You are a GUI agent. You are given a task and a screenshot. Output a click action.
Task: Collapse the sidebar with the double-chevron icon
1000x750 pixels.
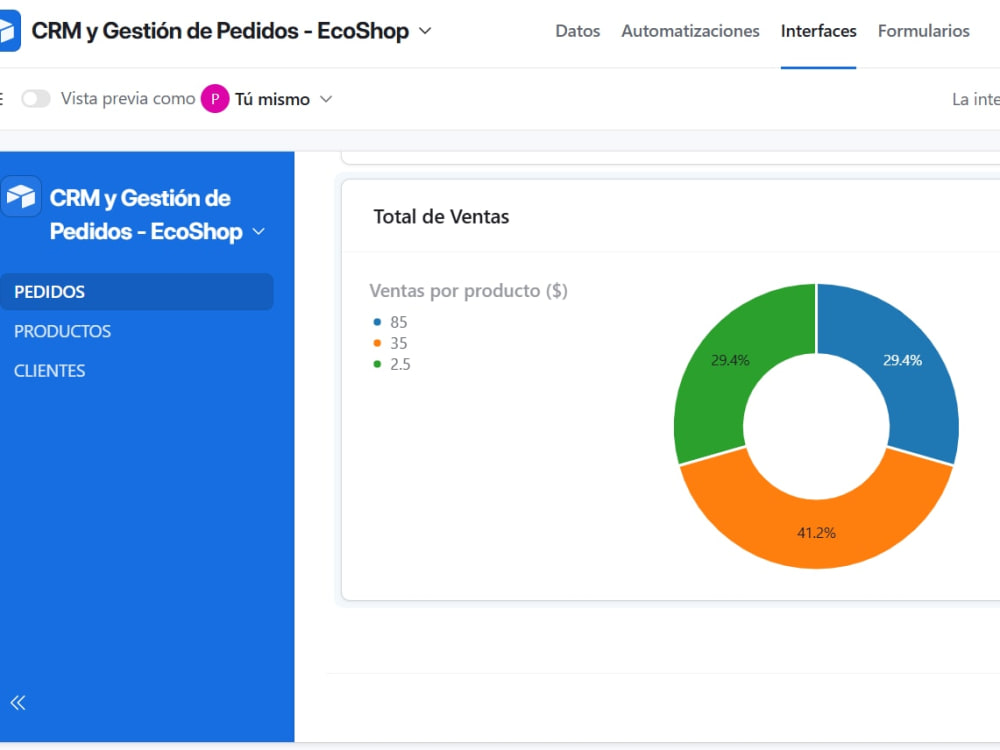tap(18, 702)
